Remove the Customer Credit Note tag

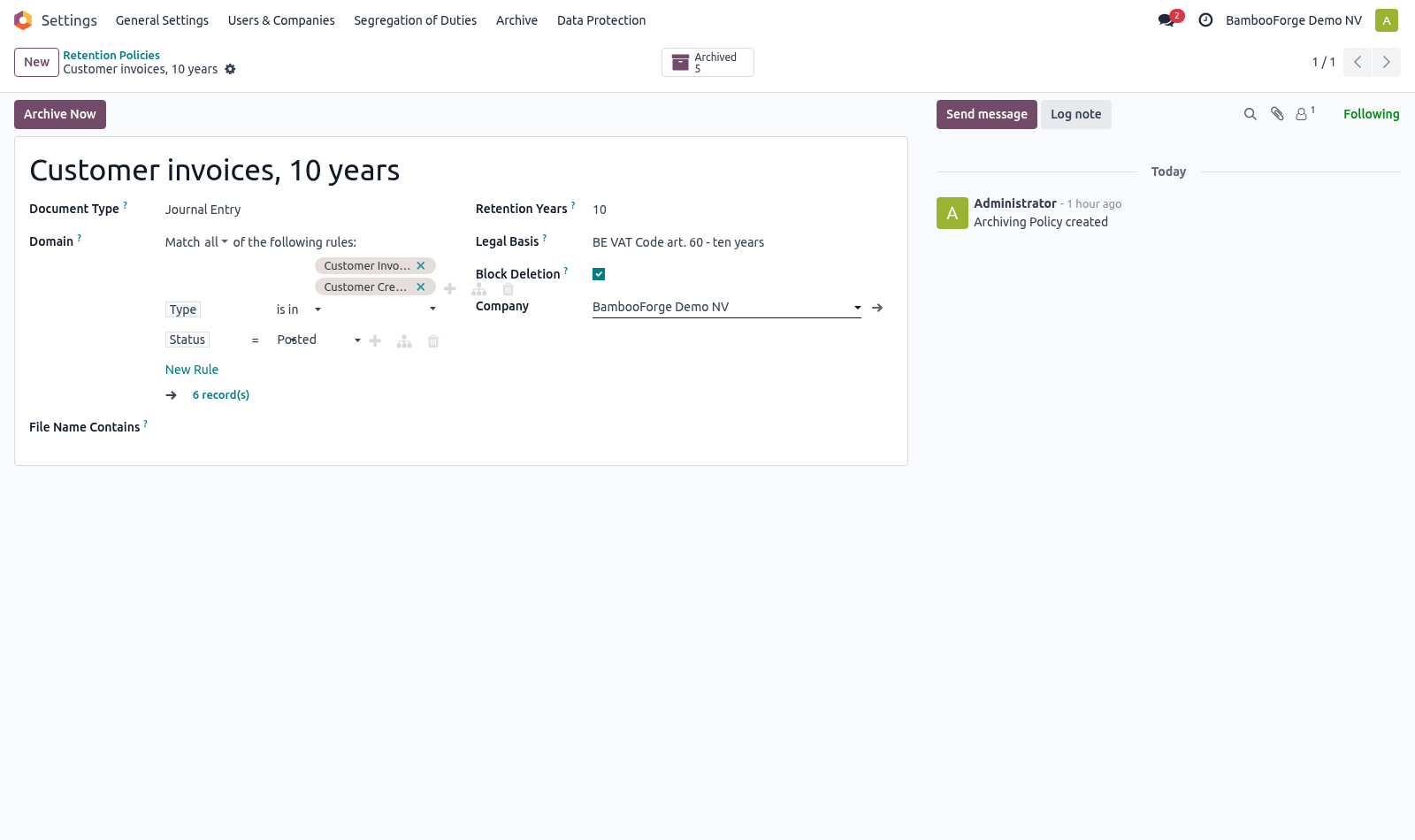point(421,286)
